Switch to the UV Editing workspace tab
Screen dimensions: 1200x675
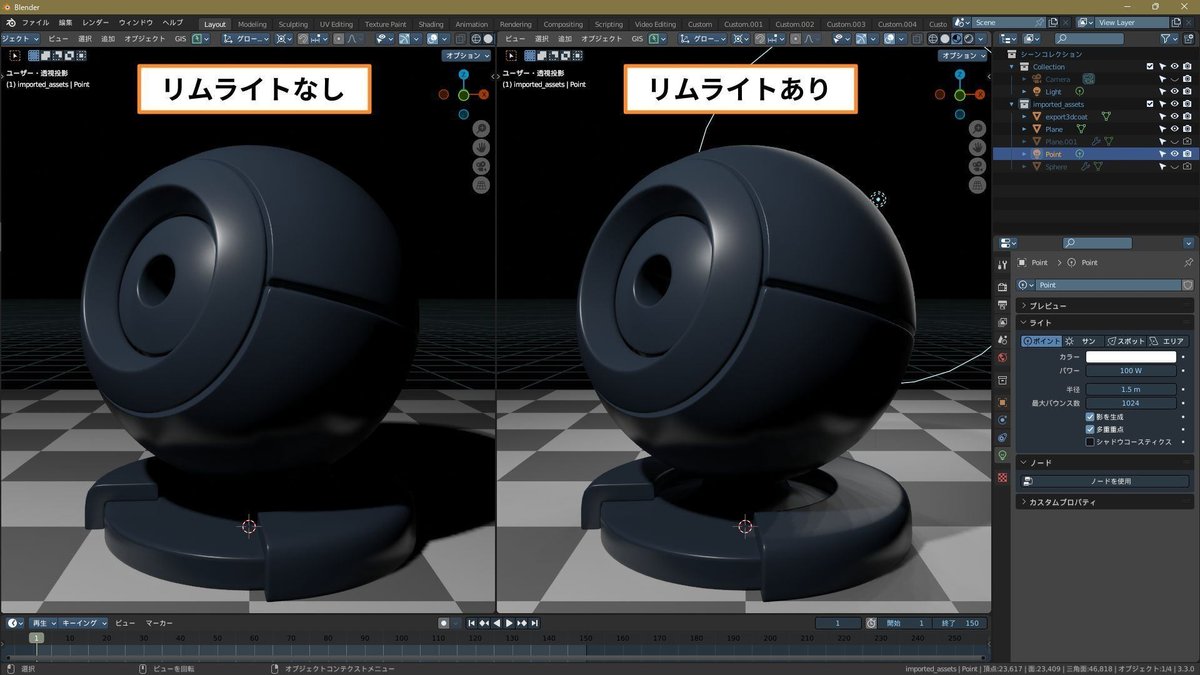(336, 24)
